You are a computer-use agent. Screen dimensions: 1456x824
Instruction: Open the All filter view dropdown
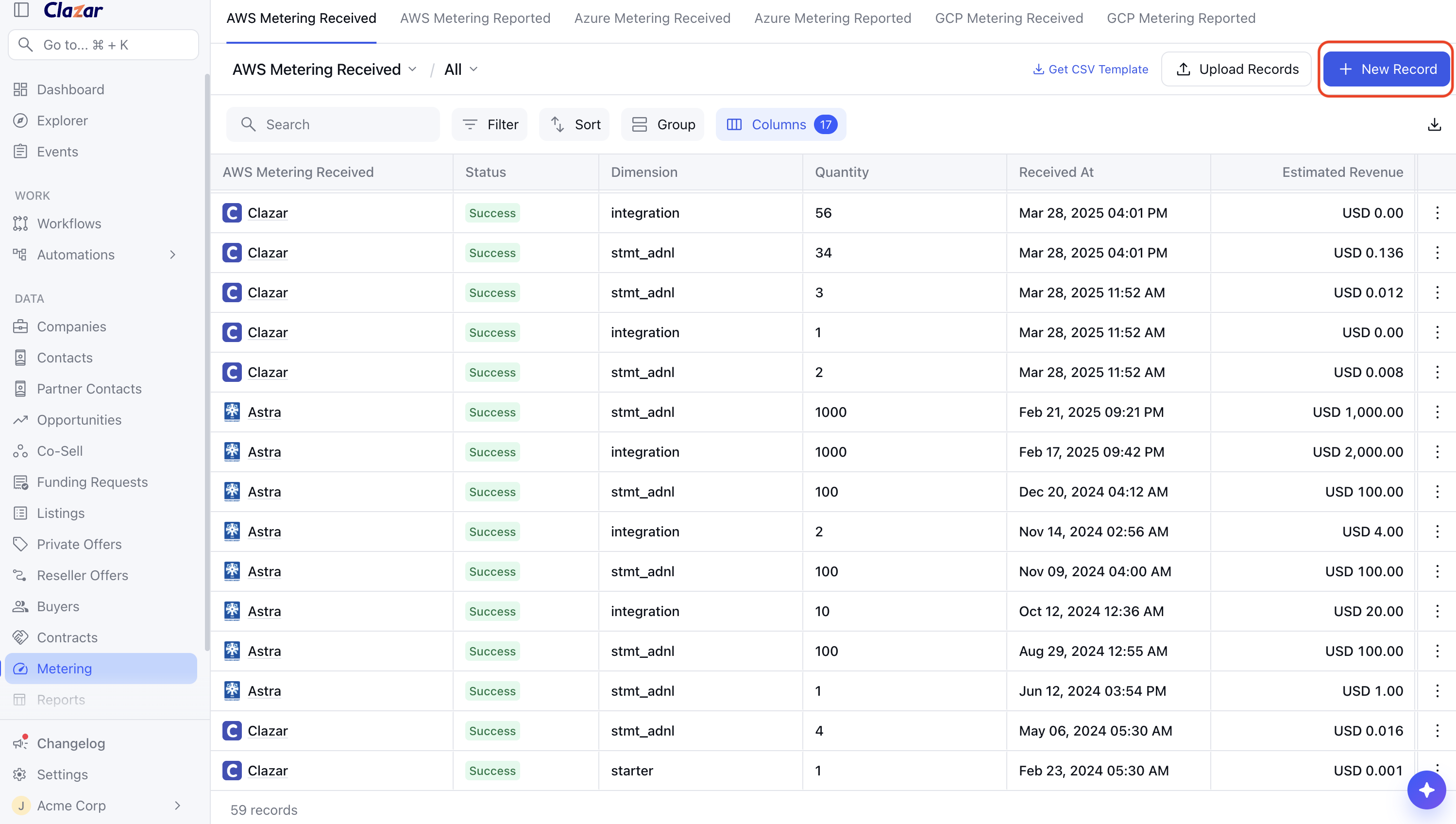tap(461, 69)
